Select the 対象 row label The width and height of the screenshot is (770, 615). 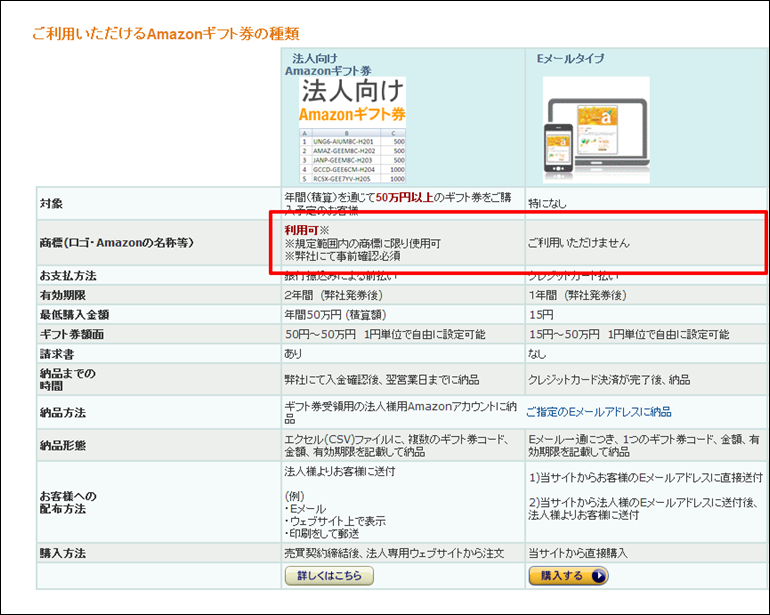click(51, 203)
